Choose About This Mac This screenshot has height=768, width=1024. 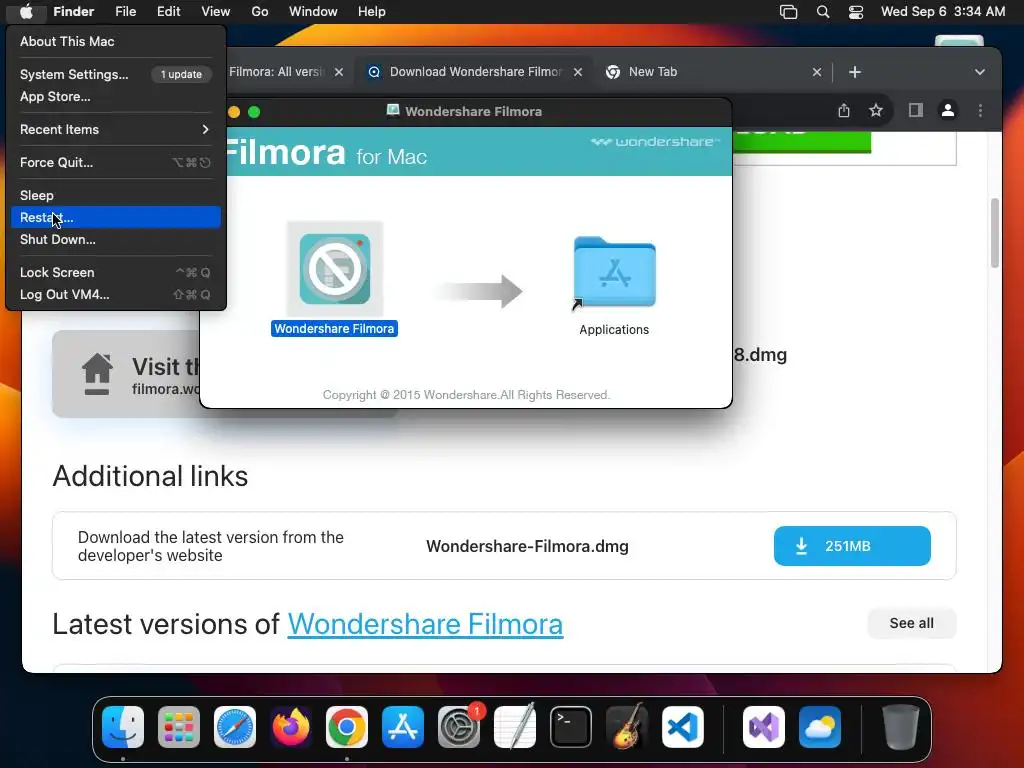tap(116, 41)
